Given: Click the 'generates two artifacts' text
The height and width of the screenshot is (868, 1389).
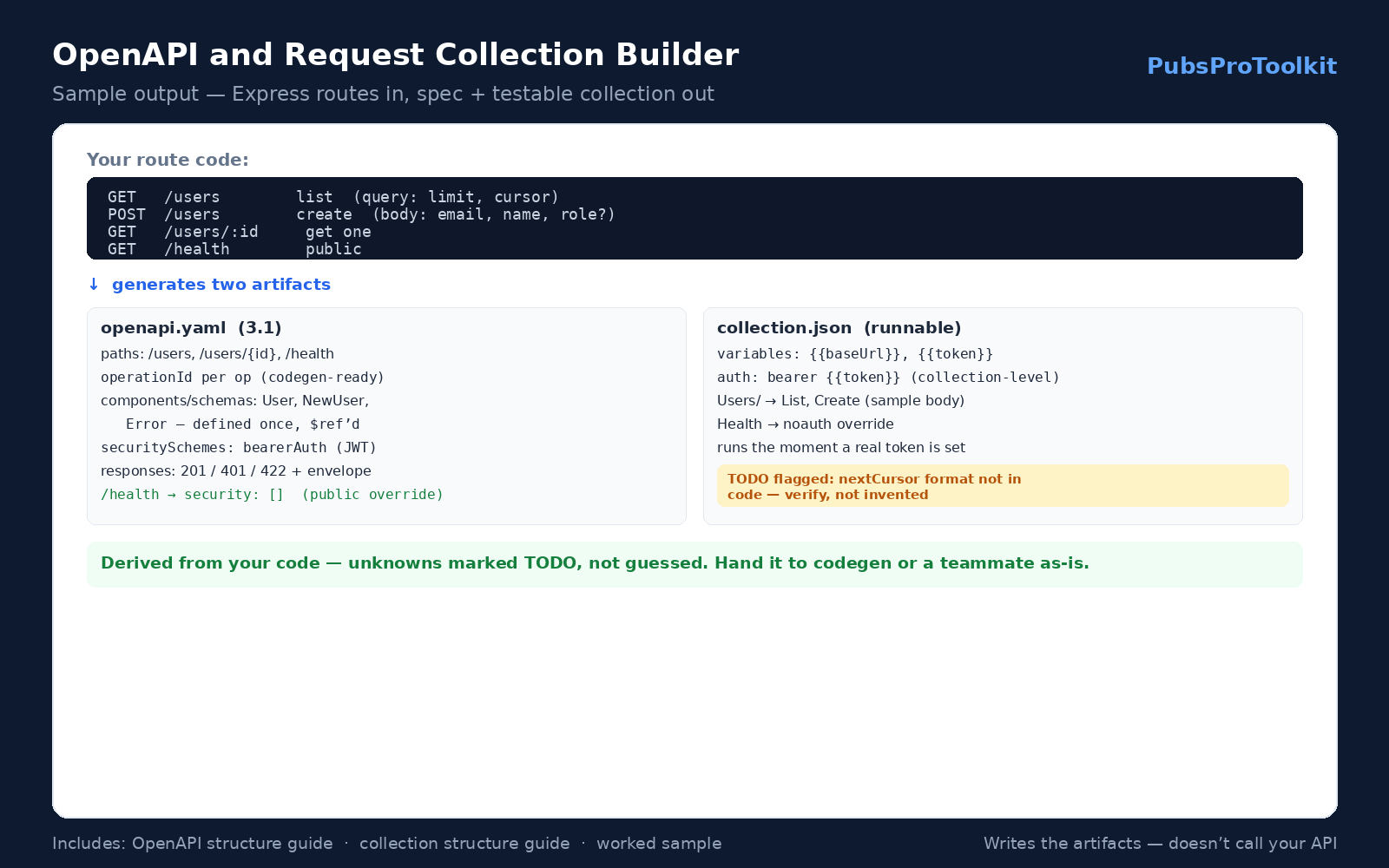Looking at the screenshot, I should pos(221,285).
